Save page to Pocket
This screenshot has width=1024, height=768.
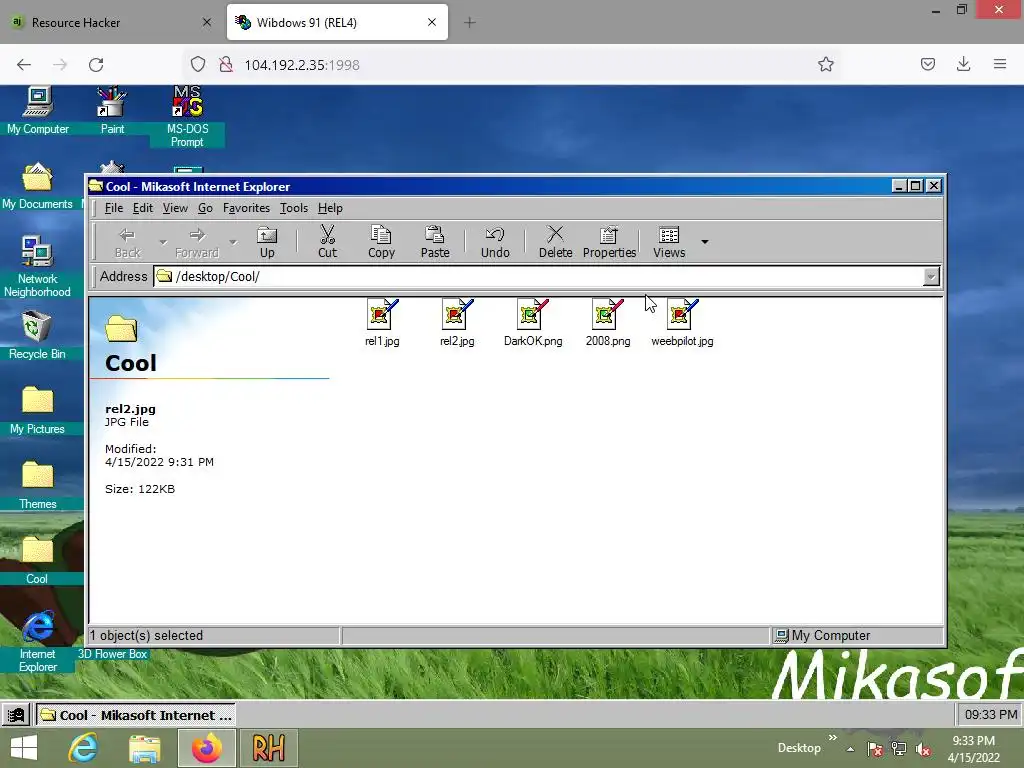pos(927,64)
